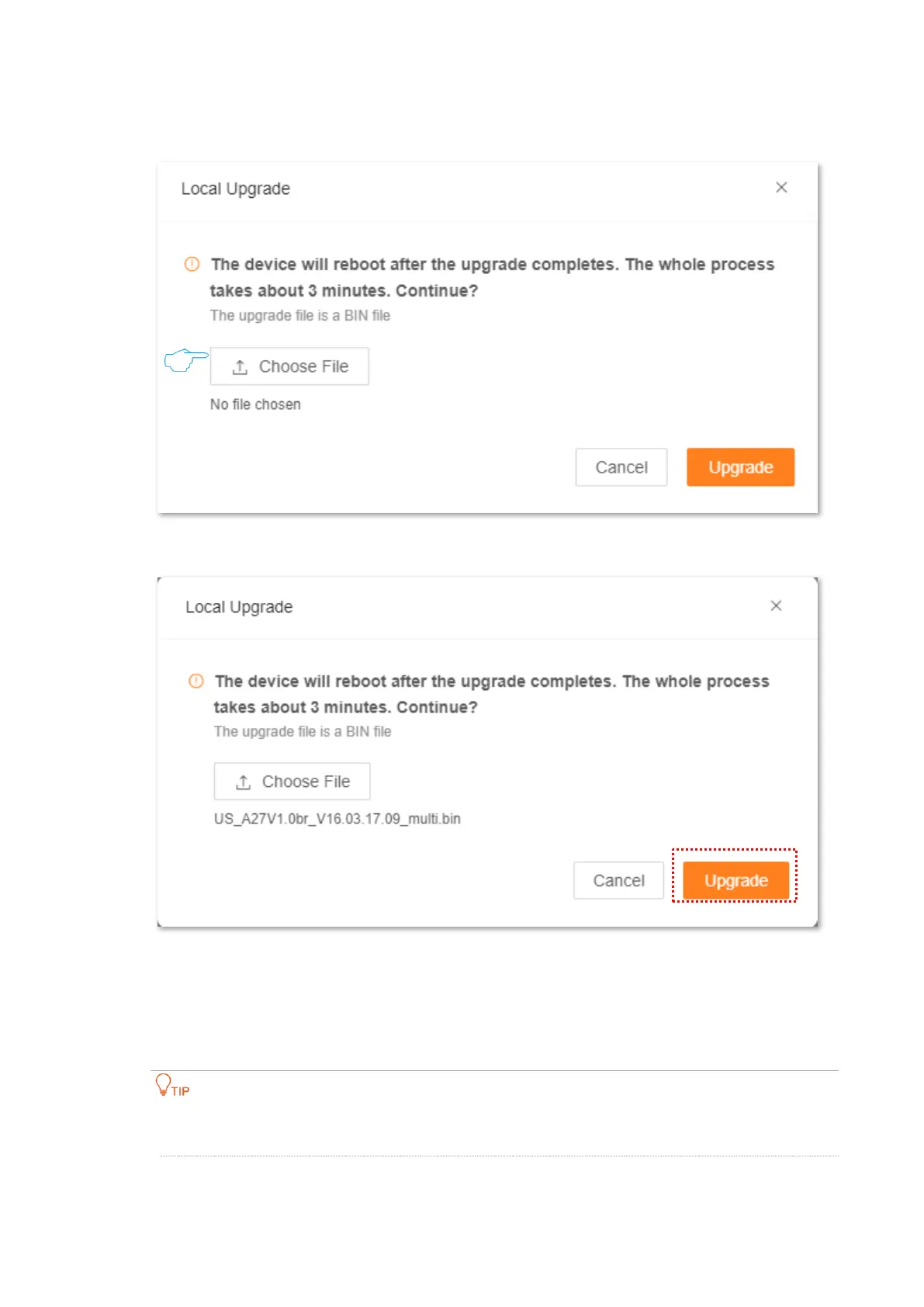This screenshot has width=924, height=1307.
Task: Click the orange TIP label text
Action: 181,1091
